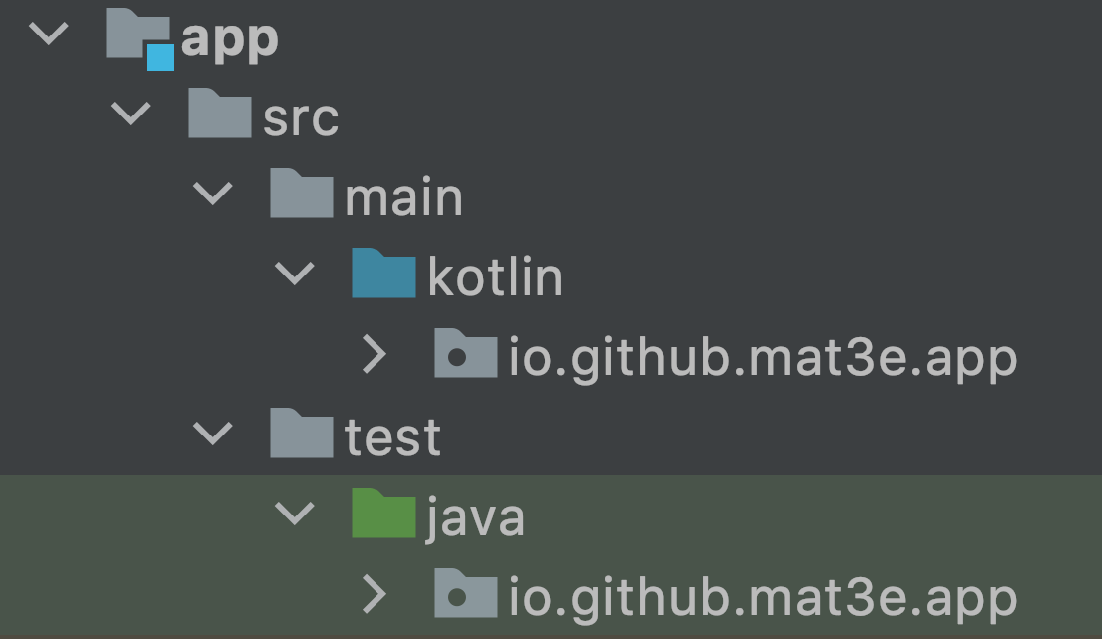The image size is (1102, 639).
Task: Click the blue kotlin source root icon
Action: coord(383,276)
